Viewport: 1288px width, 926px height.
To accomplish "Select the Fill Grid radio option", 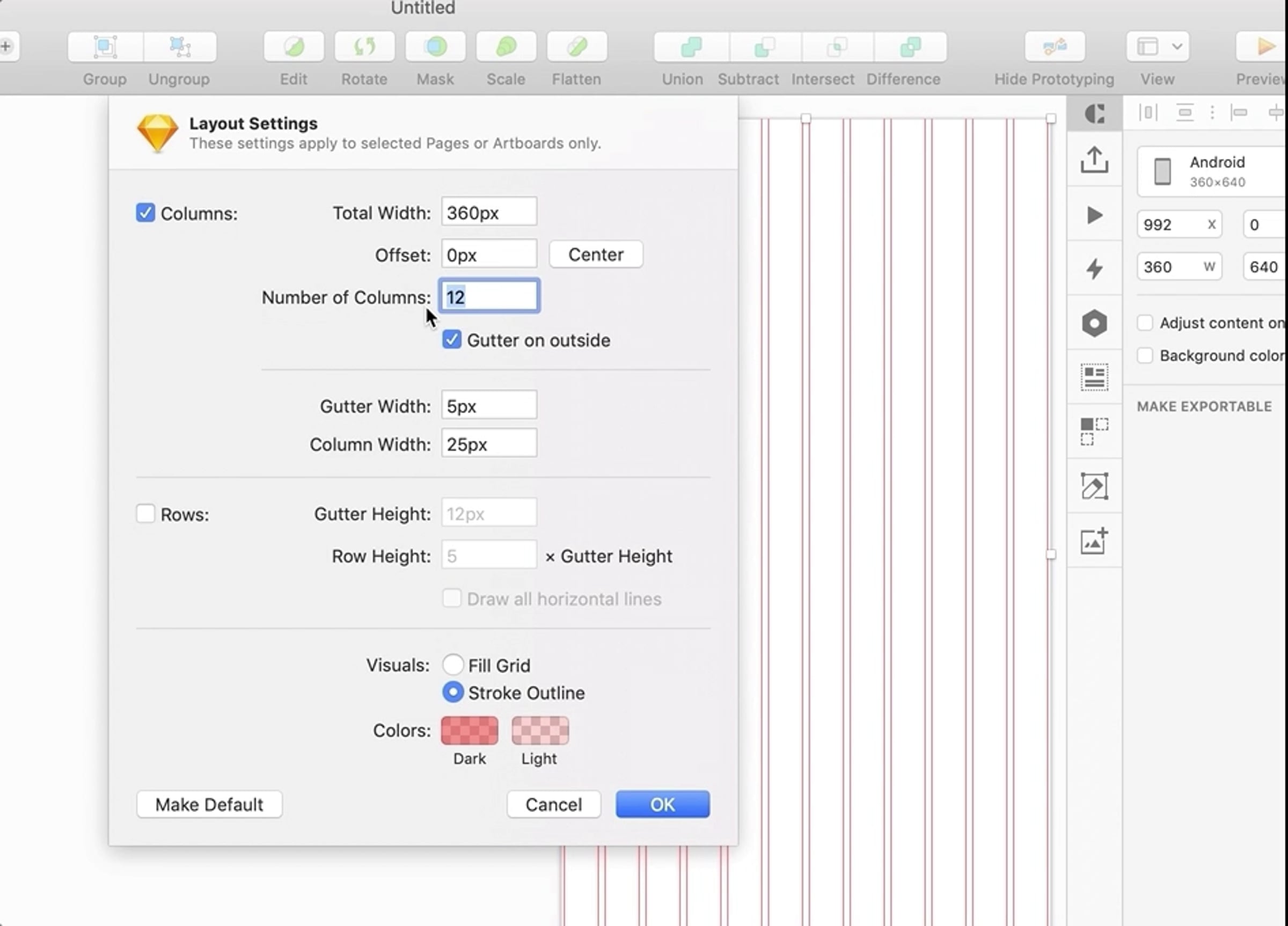I will 452,664.
